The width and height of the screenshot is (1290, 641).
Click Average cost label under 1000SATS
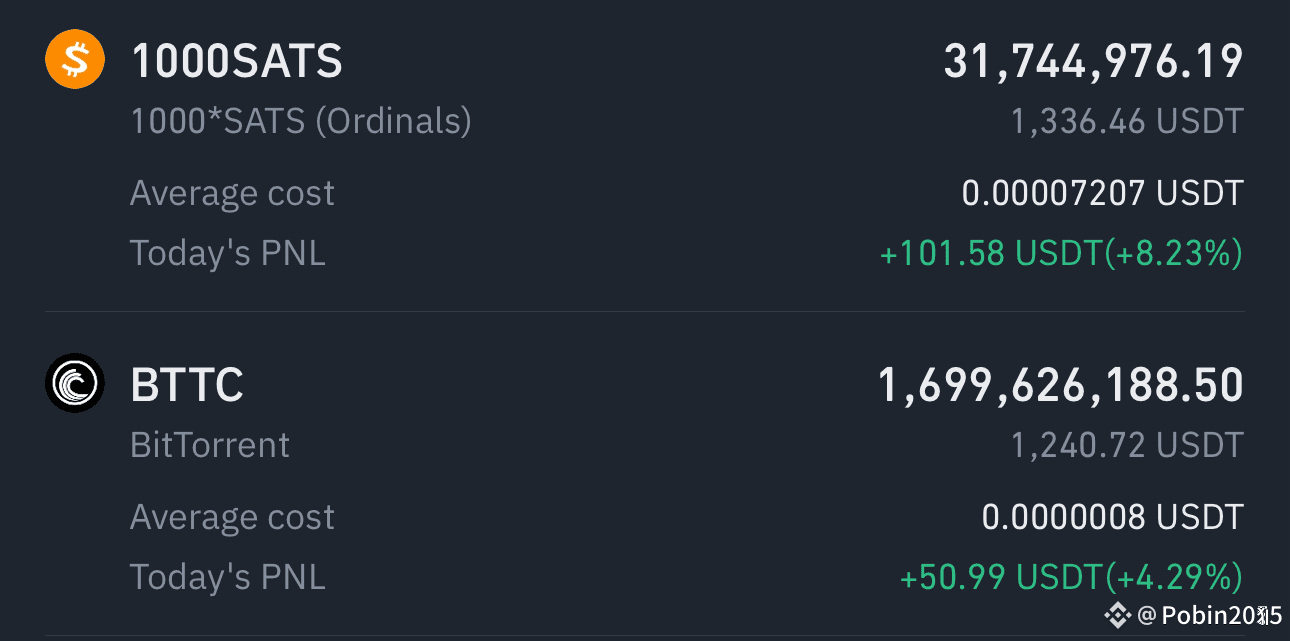[x=232, y=193]
